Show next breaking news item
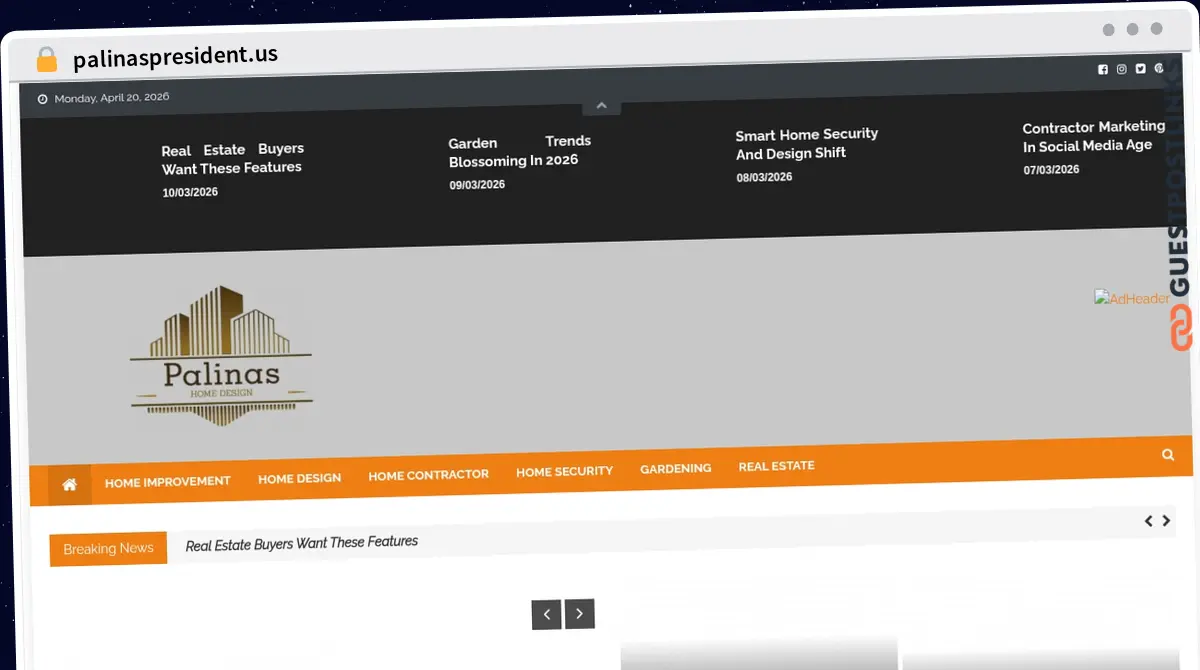Screen dimensions: 1200x670 tap(1166, 521)
